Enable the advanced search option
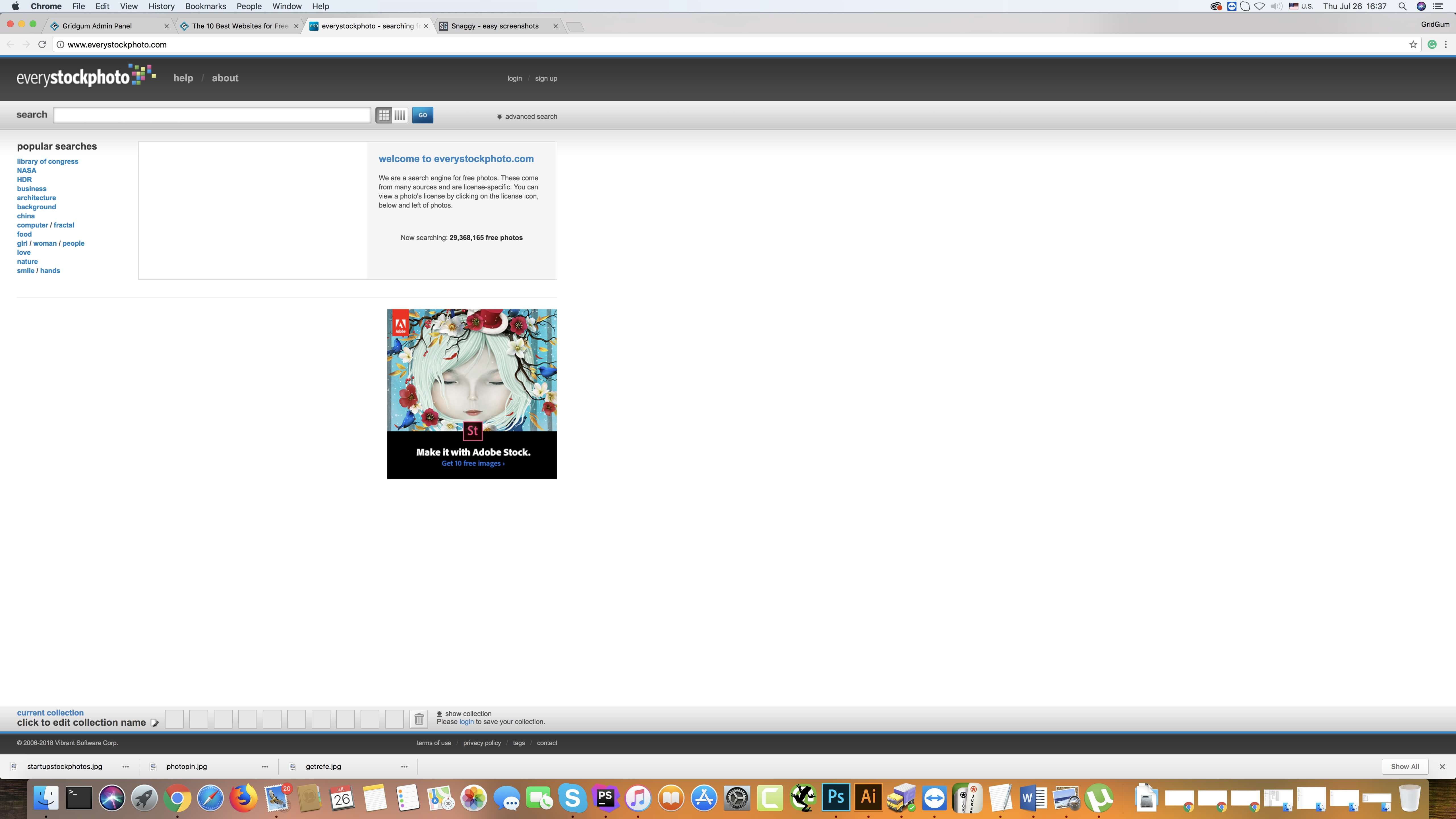This screenshot has width=1456, height=819. (x=527, y=116)
